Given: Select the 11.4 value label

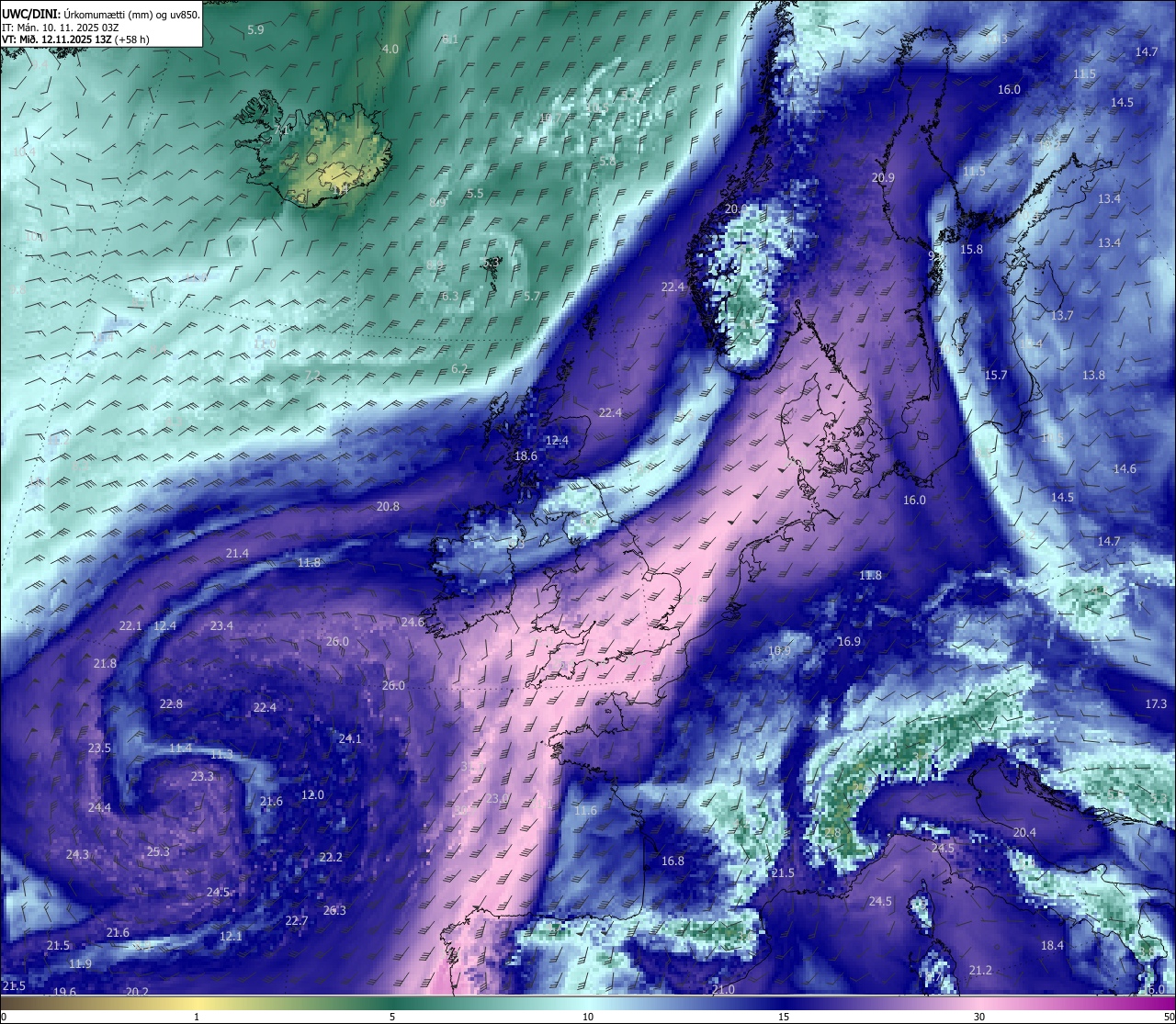Looking at the screenshot, I should 181,748.
